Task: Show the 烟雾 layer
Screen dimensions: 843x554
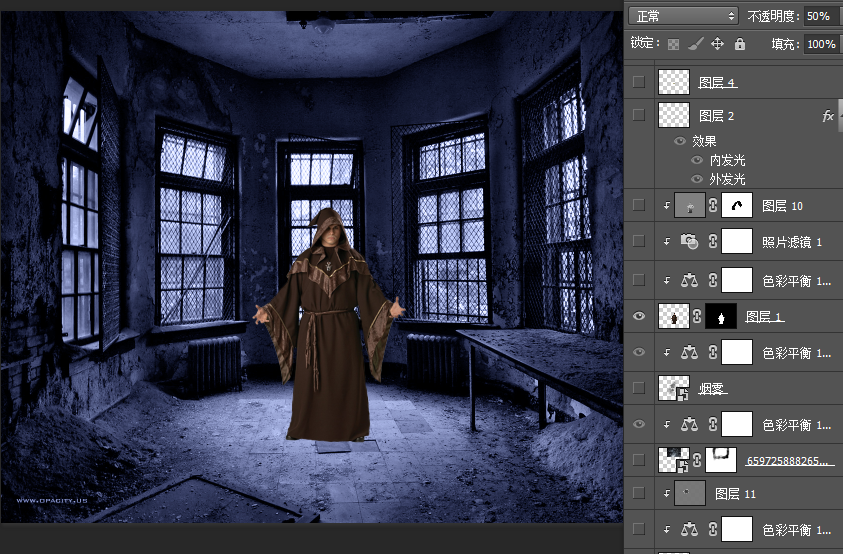Action: point(639,387)
